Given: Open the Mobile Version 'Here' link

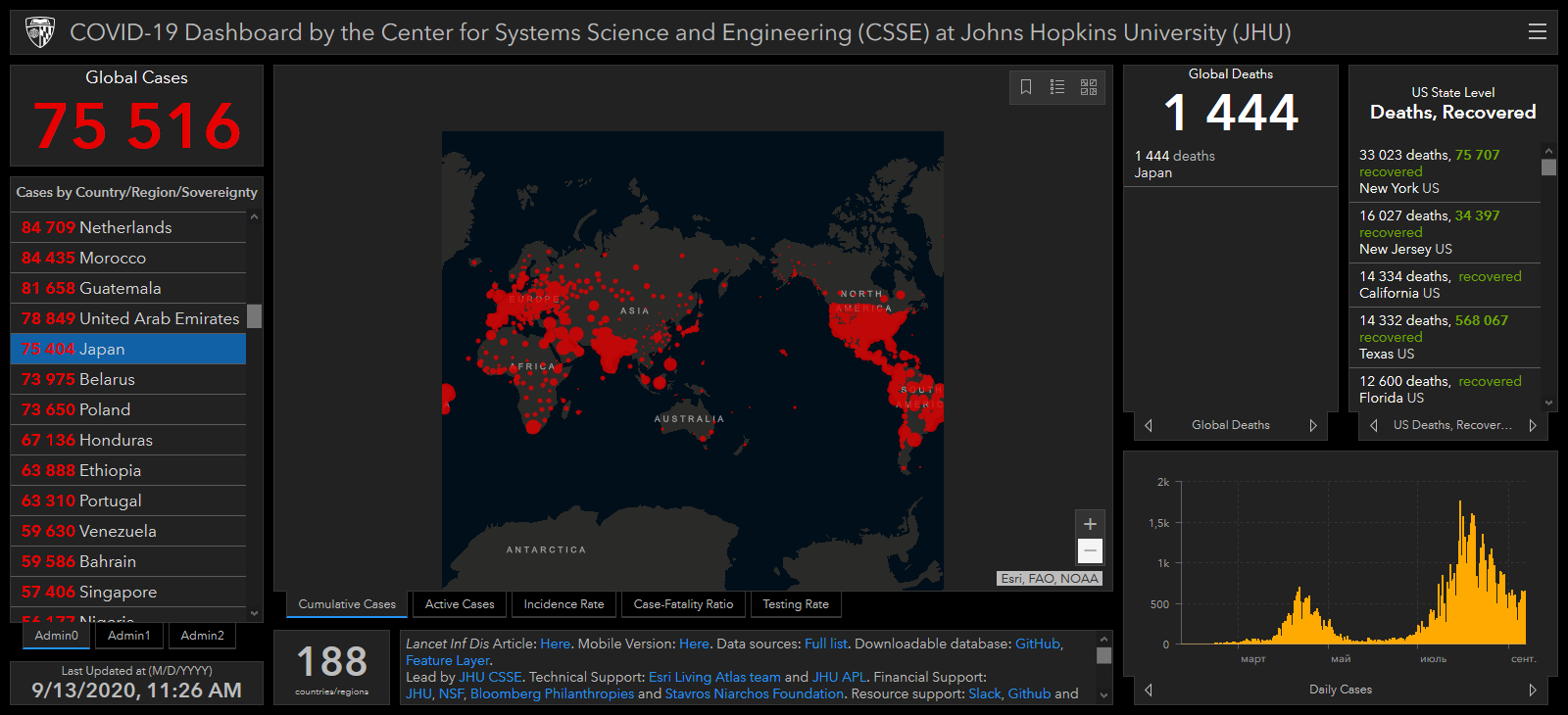Looking at the screenshot, I should pos(694,643).
